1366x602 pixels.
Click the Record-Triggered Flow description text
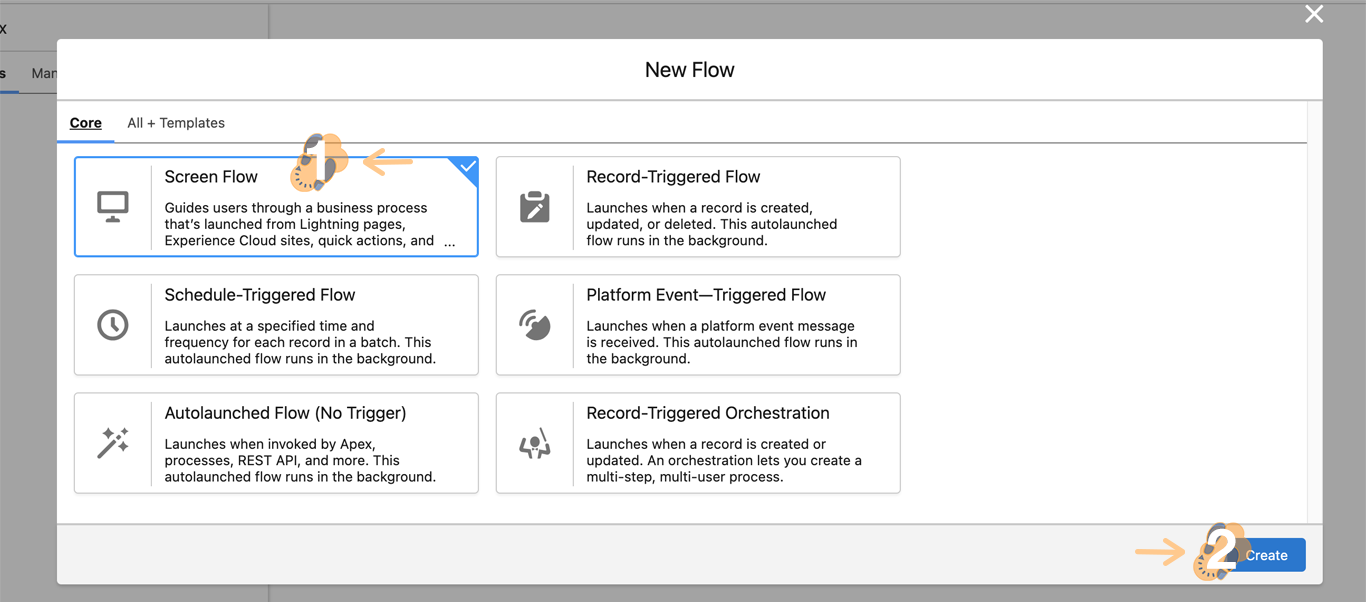[x=711, y=224]
